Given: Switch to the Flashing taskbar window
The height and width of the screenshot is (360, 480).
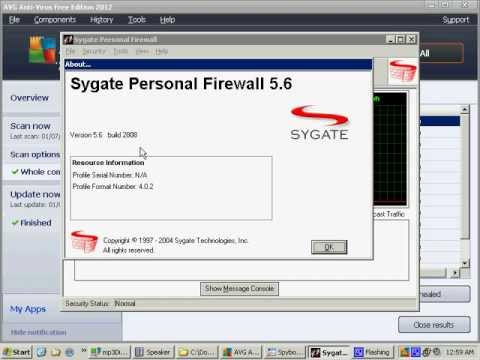Looking at the screenshot, I should point(373,352).
